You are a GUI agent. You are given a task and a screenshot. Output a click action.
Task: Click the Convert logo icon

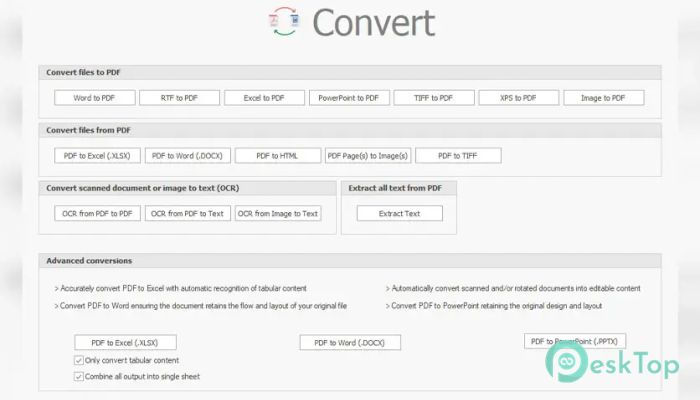tap(284, 21)
